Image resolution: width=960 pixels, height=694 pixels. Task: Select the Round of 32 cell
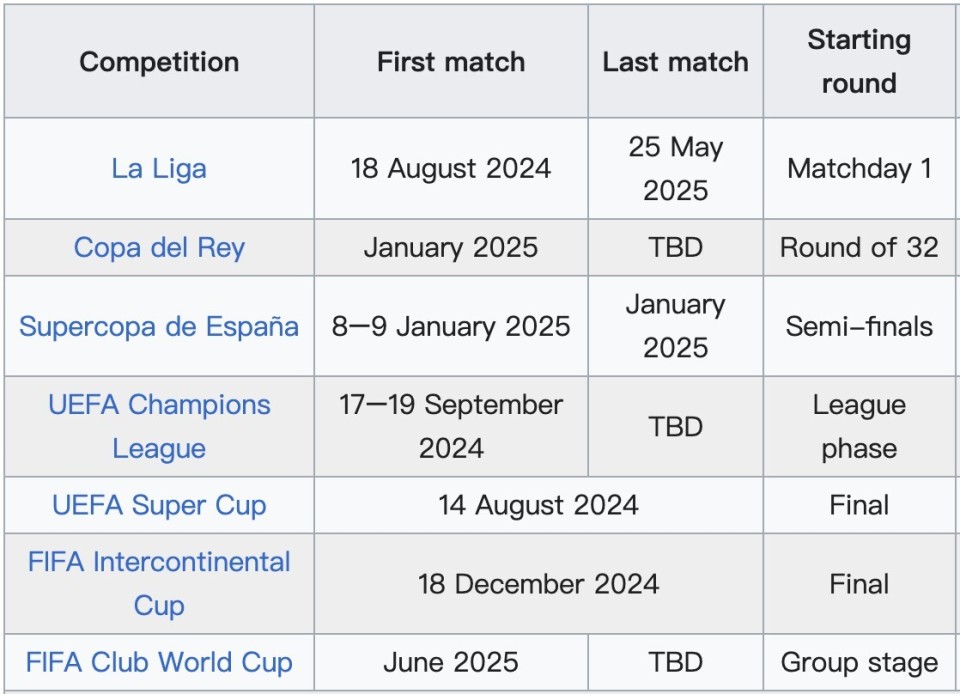click(x=859, y=247)
